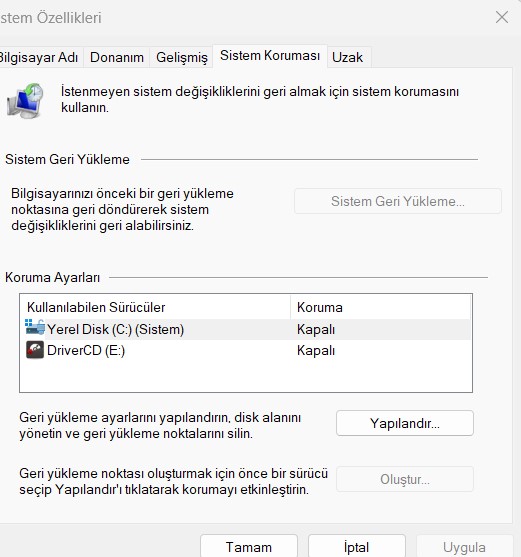The image size is (521, 557).
Task: Click the DriverCD (E:) disc icon
Action: pos(35,350)
